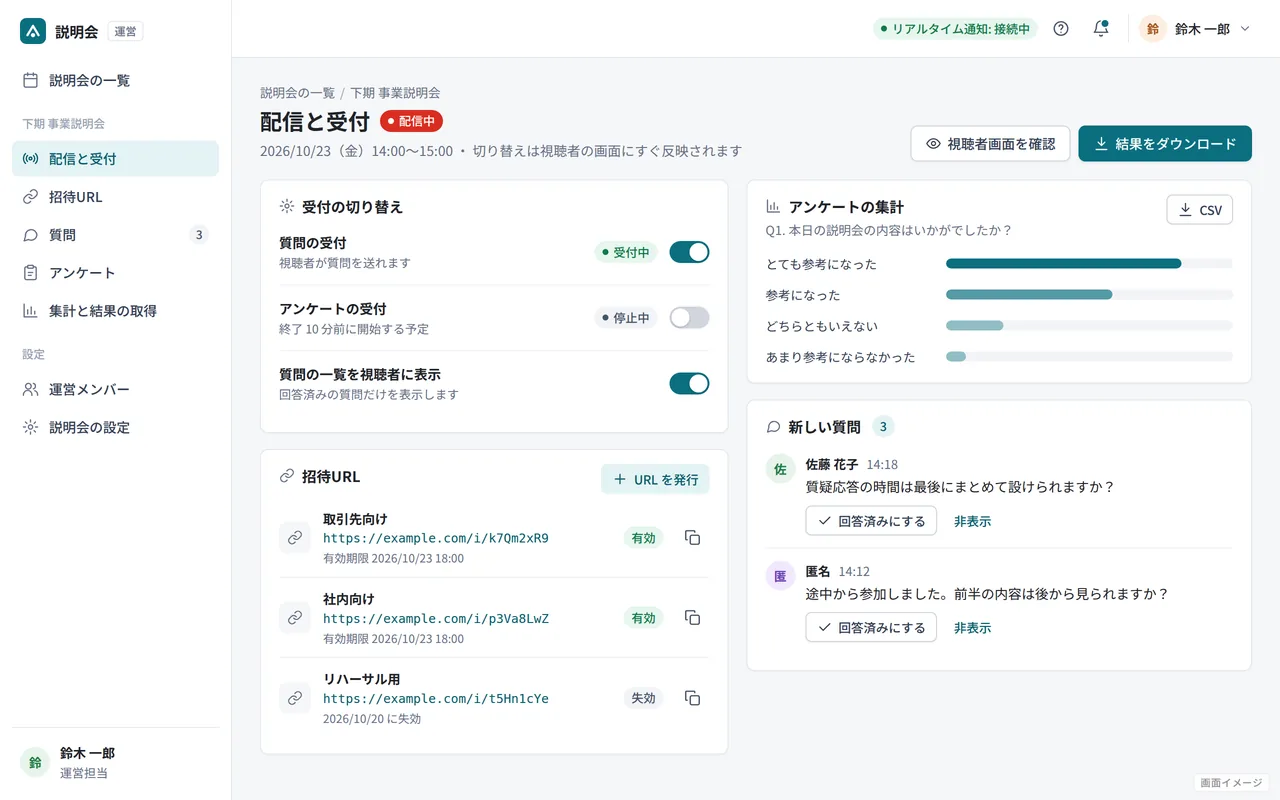Image resolution: width=1280 pixels, height=800 pixels.
Task: Click the リアルタイム通知: 接続中 status badge
Action: (955, 29)
